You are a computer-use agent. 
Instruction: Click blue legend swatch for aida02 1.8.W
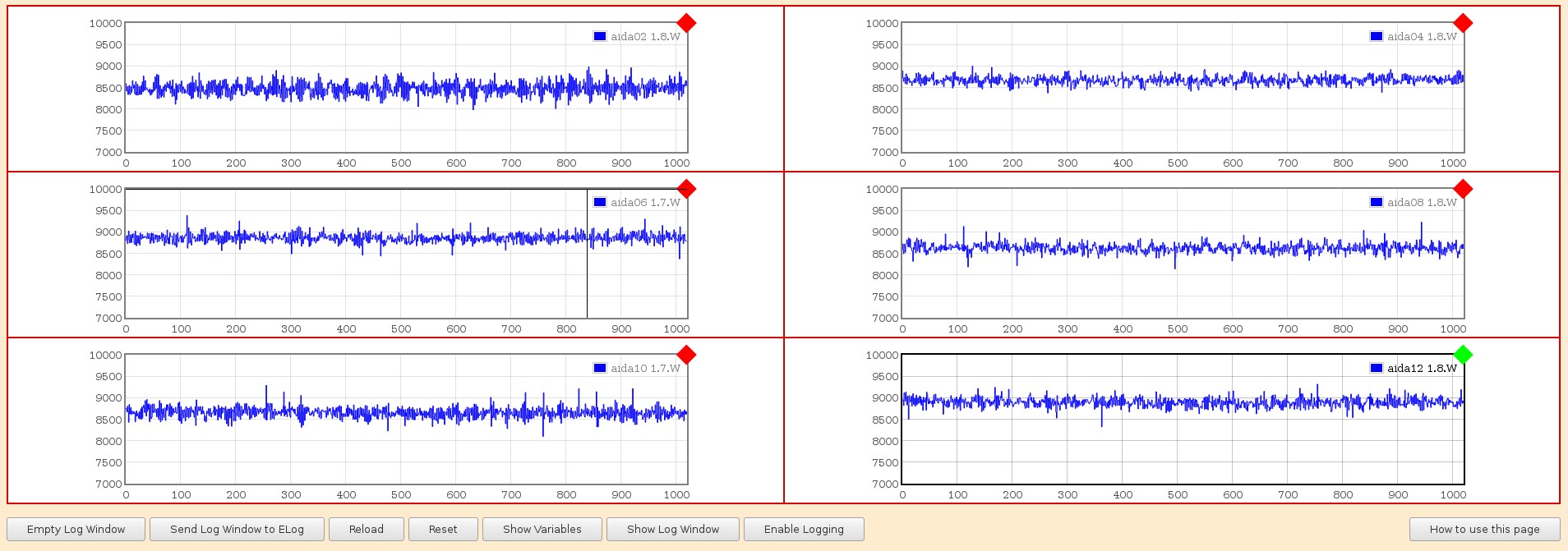(600, 36)
